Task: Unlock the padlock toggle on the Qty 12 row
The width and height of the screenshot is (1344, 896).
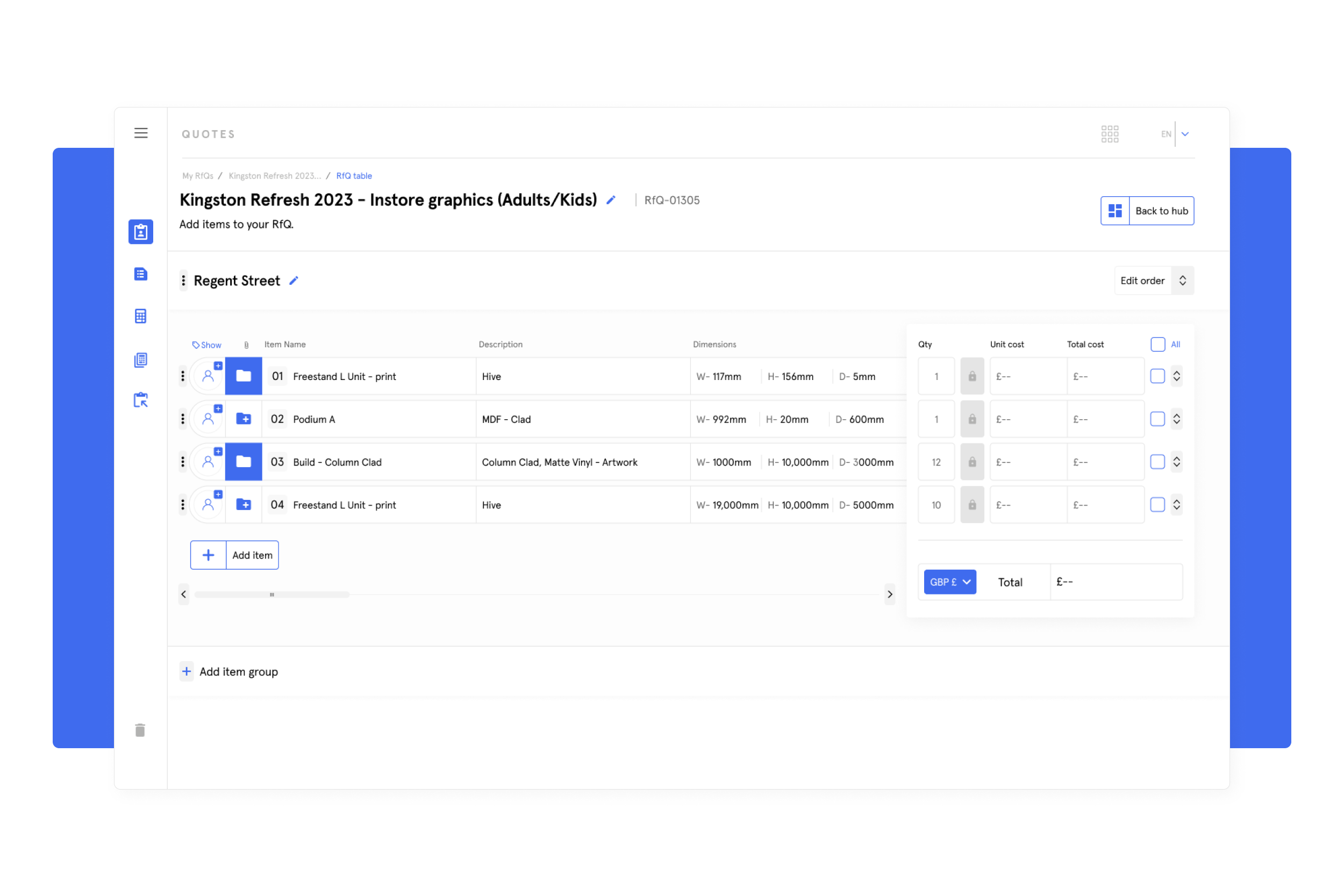Action: [x=972, y=462]
